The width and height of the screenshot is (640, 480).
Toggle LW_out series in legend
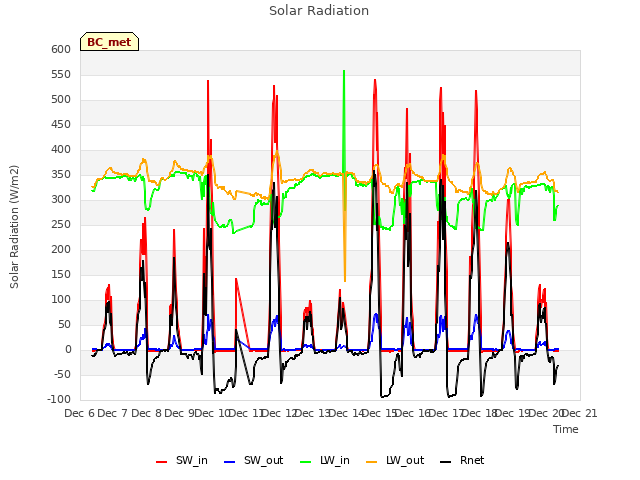395,461
